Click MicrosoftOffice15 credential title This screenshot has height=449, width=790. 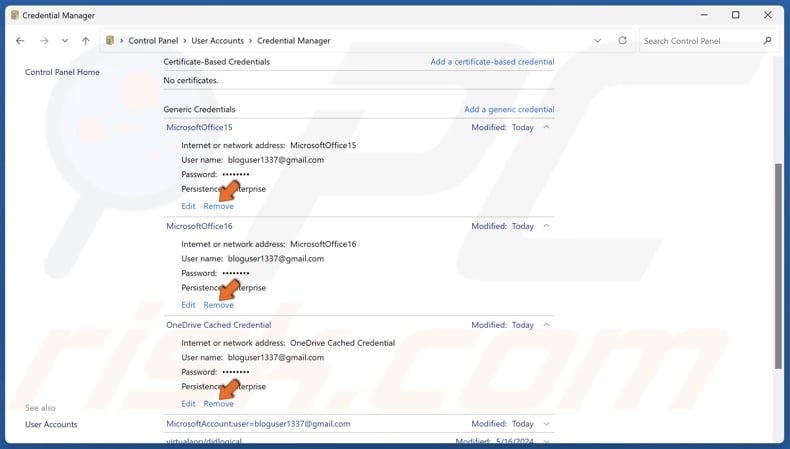click(200, 127)
